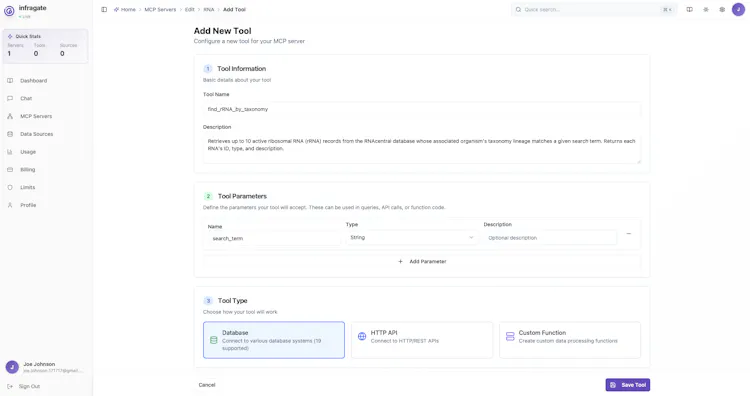Open the String type dropdown
The image size is (750, 396).
click(411, 238)
